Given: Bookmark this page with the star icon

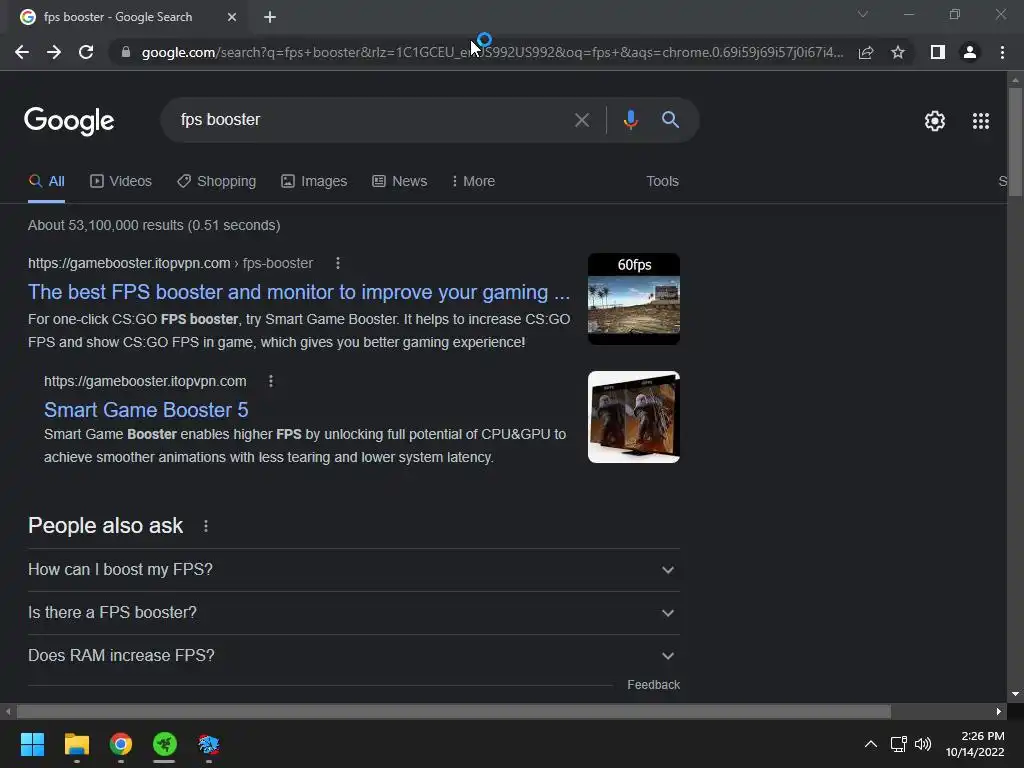Looking at the screenshot, I should (898, 52).
